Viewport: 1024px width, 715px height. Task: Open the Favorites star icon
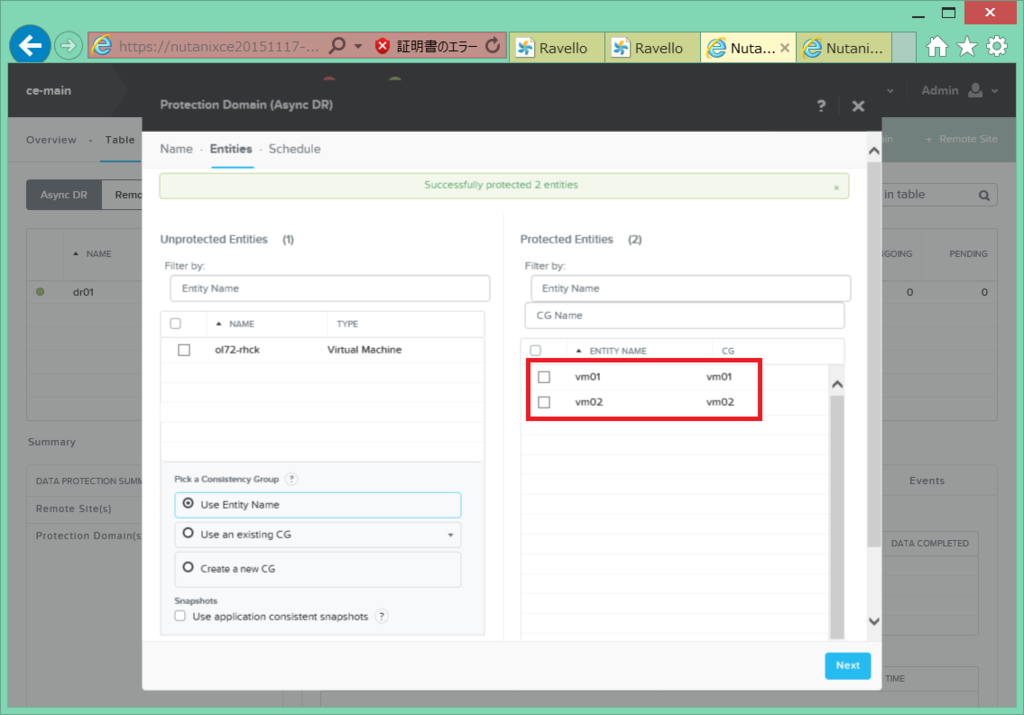pos(967,46)
